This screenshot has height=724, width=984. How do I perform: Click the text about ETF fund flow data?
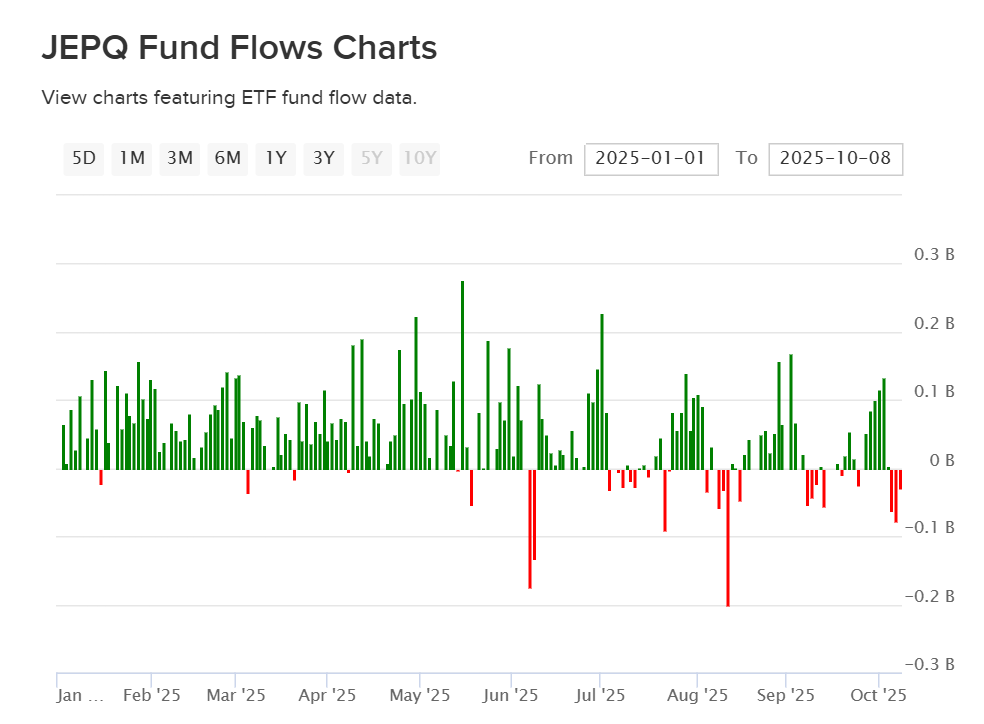click(226, 98)
